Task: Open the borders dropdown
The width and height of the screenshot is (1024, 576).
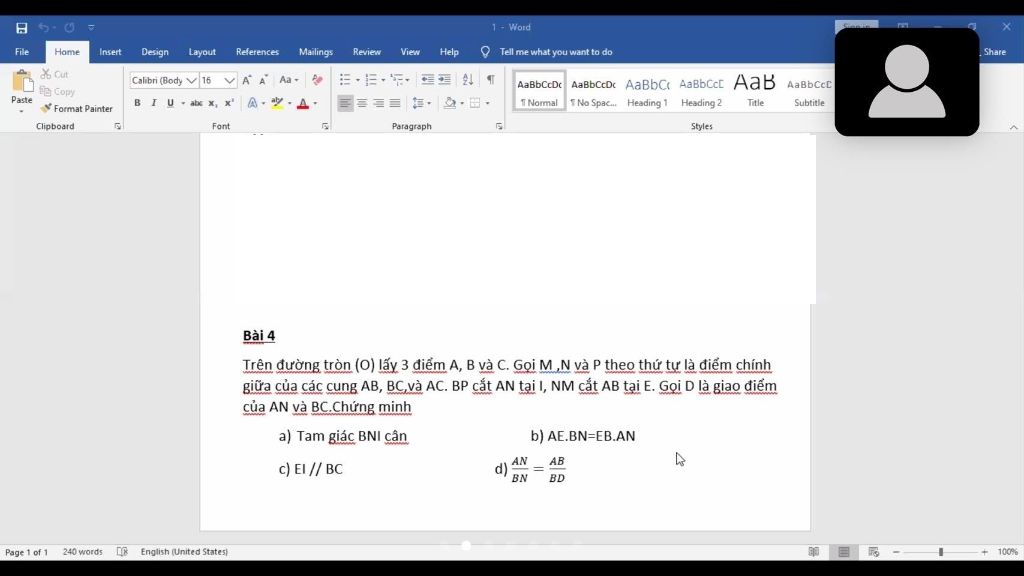Action: [x=487, y=103]
